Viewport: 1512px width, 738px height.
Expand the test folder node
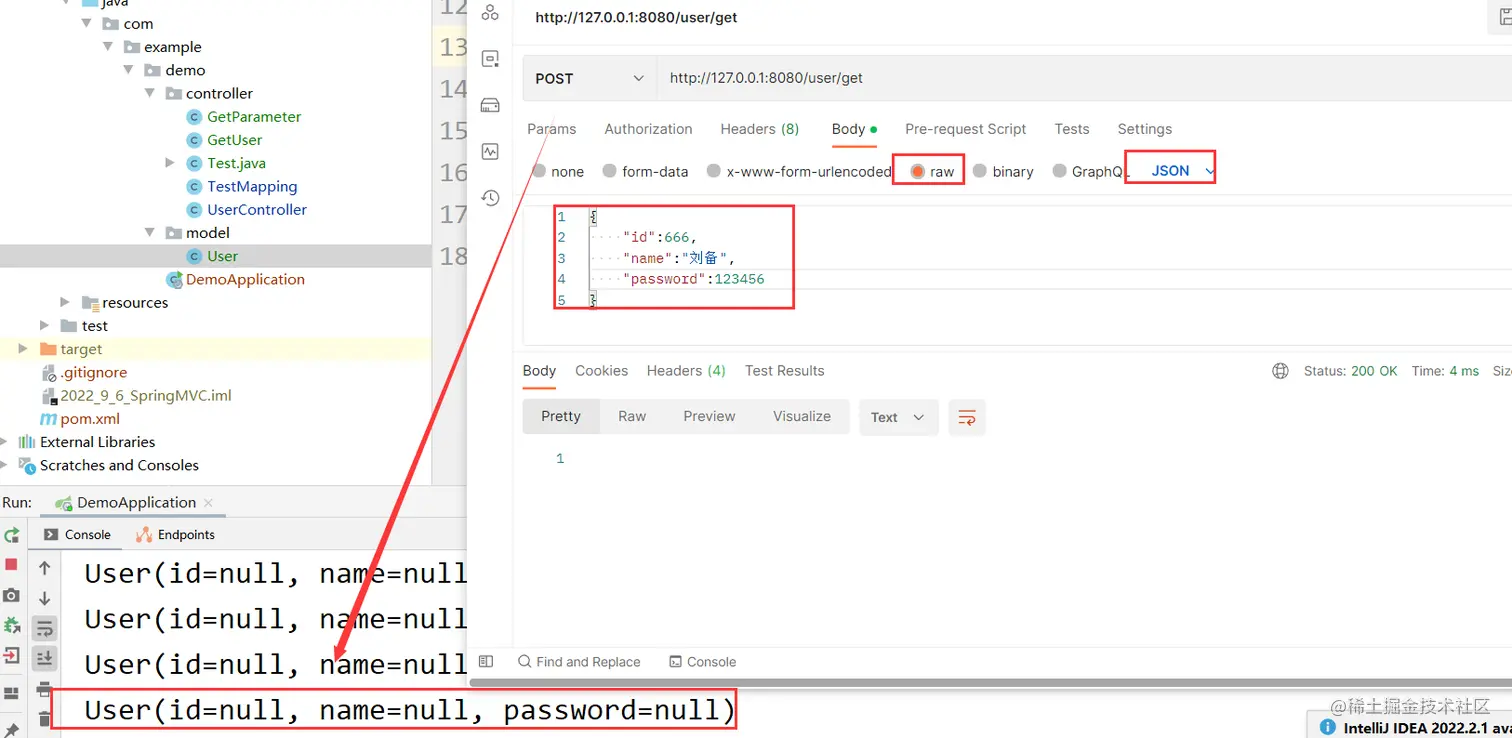[45, 326]
